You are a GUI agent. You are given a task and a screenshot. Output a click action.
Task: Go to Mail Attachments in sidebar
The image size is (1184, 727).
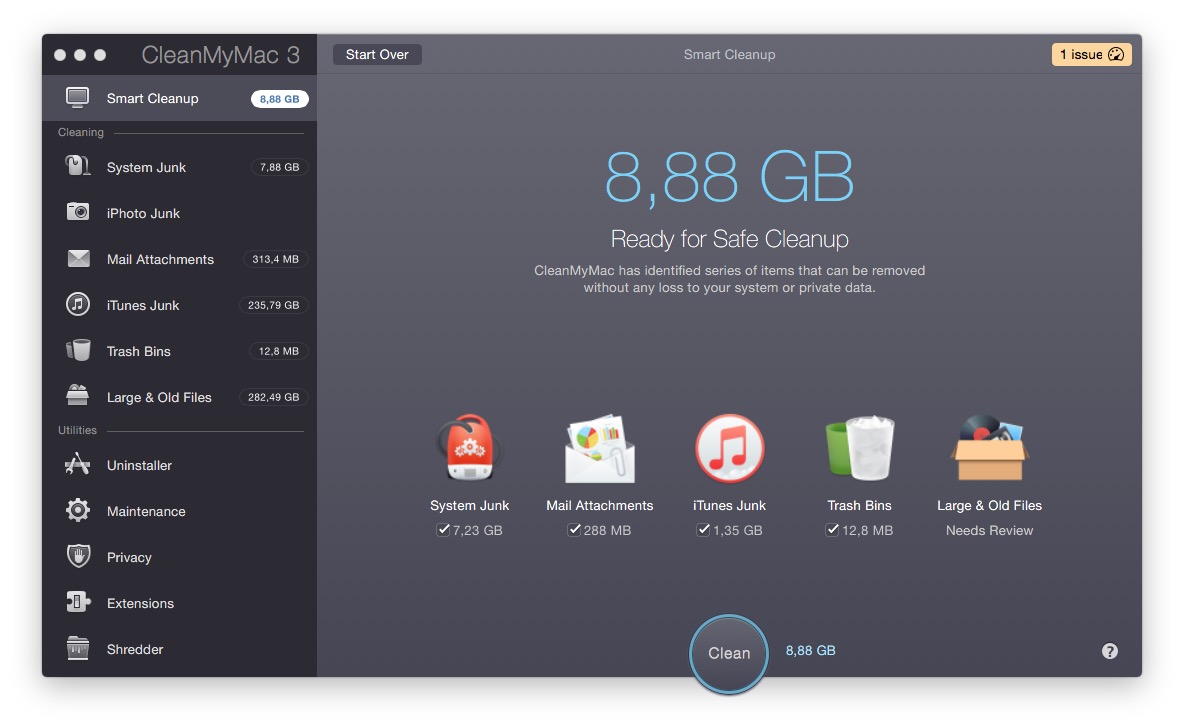coord(180,259)
